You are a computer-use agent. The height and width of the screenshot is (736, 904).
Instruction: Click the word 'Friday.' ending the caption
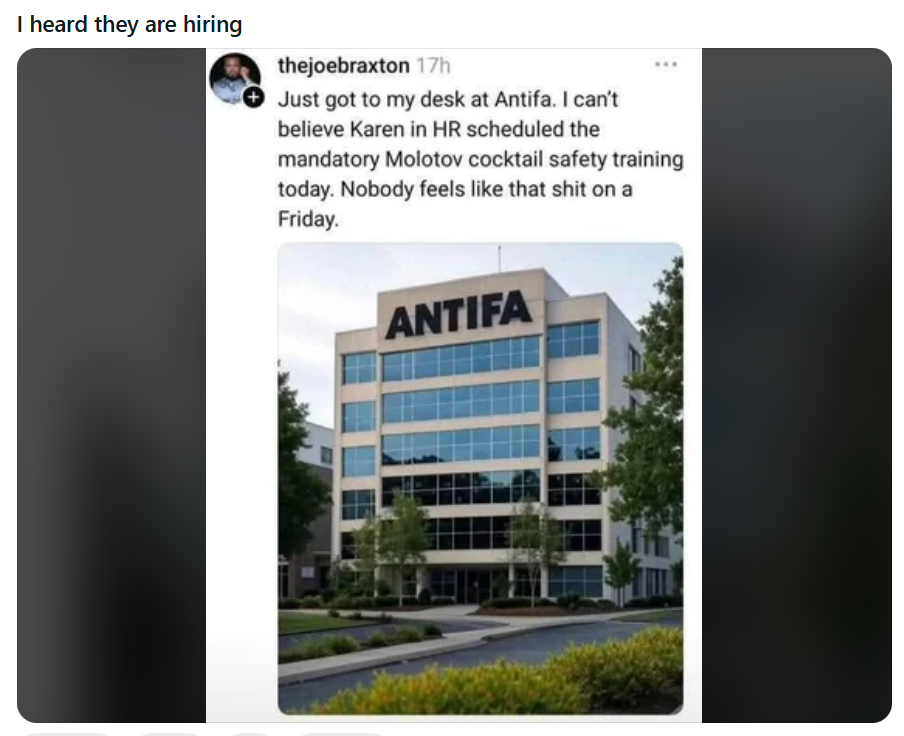pos(308,220)
